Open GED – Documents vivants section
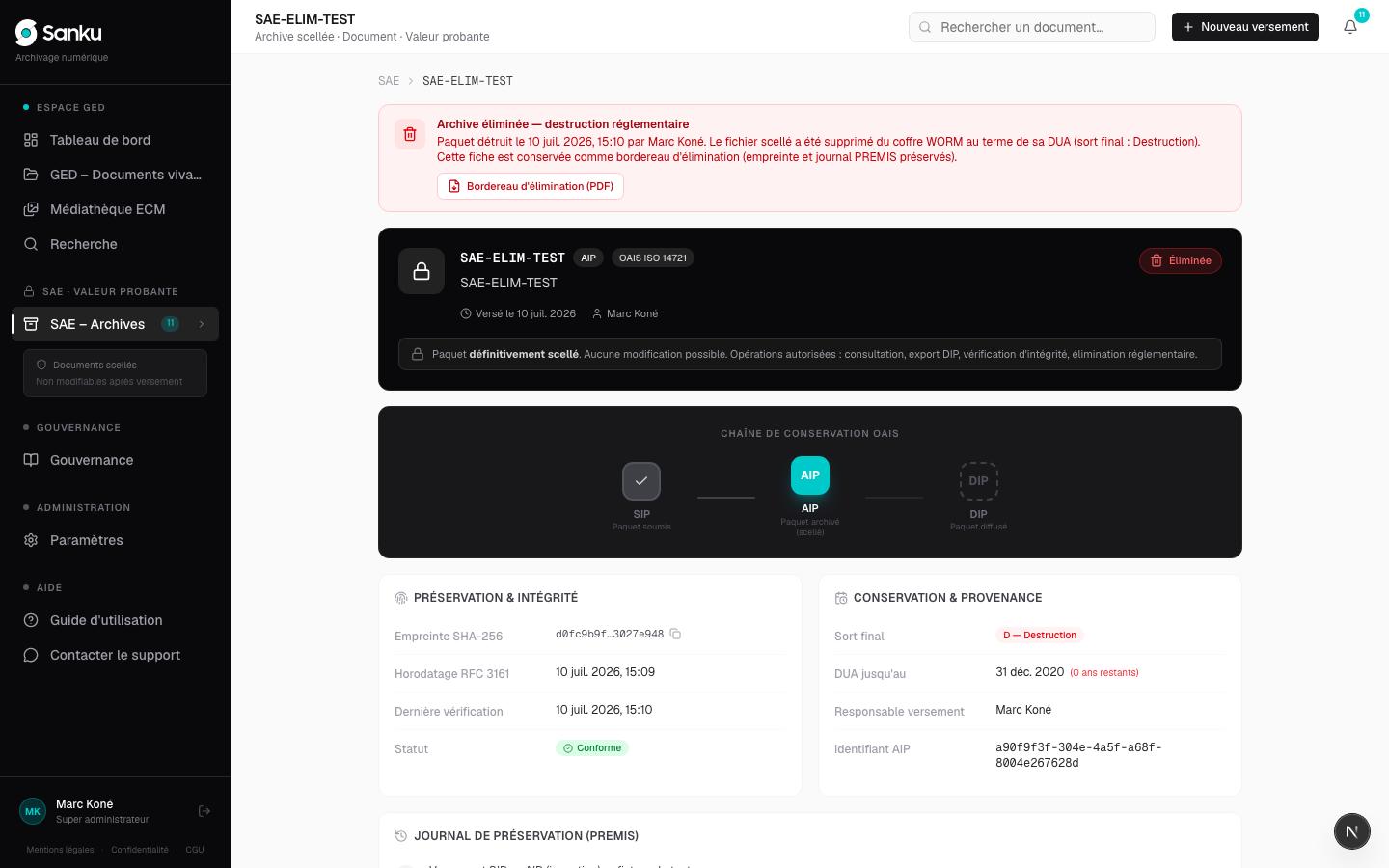Screen dimensions: 1389x868 pyautogui.click(x=116, y=175)
